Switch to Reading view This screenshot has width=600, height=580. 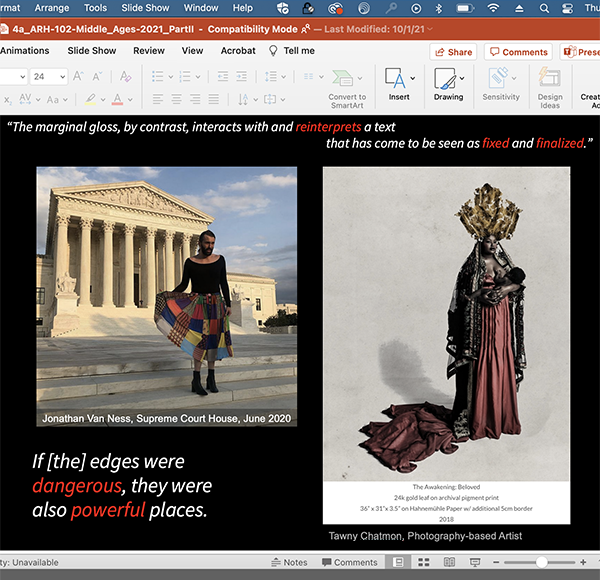click(449, 562)
